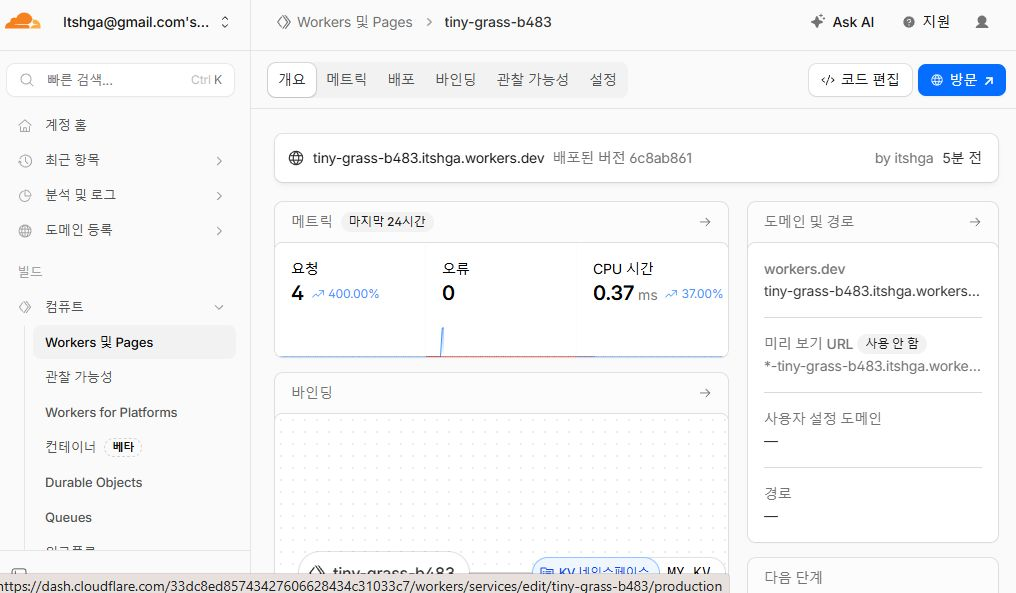The height and width of the screenshot is (593, 1016).
Task: Click the 오류 count 0
Action: point(448,293)
